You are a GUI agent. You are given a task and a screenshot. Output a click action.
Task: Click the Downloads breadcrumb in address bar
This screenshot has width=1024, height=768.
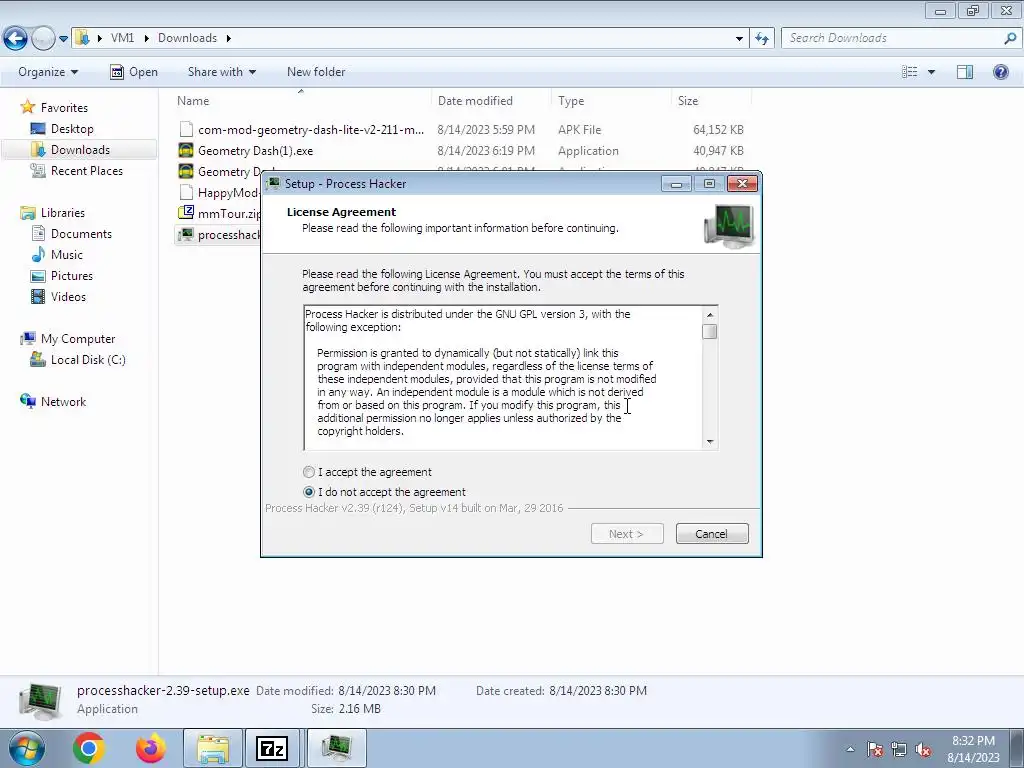point(187,38)
